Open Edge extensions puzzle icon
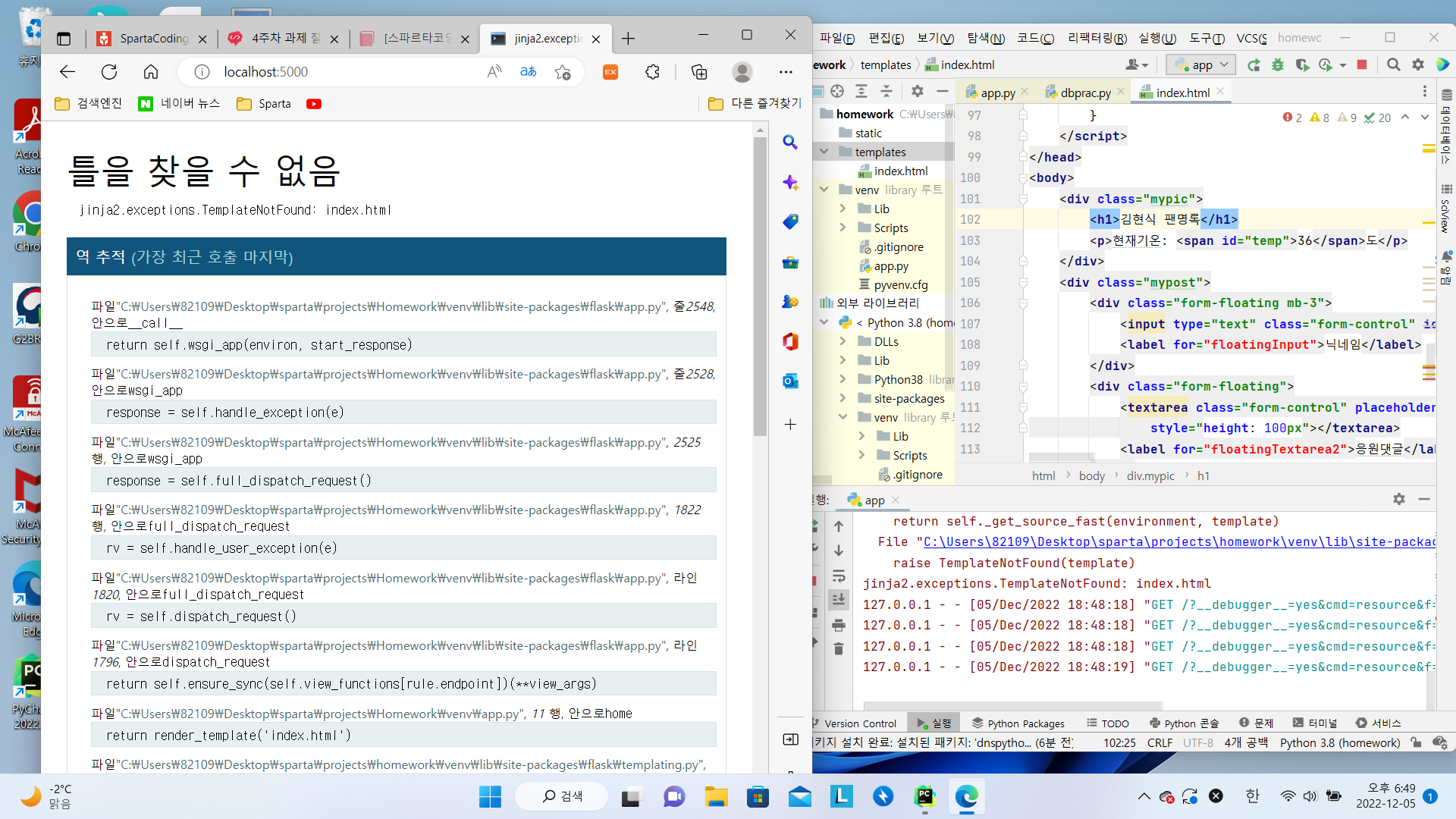The image size is (1456, 819). (x=652, y=72)
